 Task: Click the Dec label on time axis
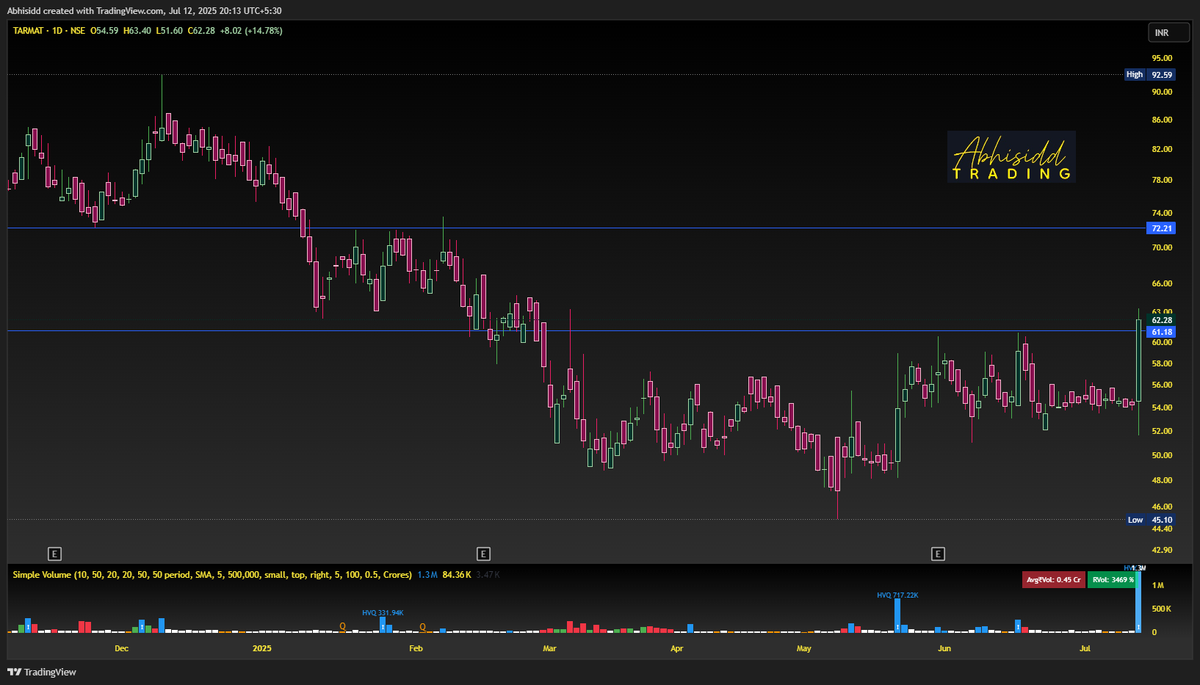click(x=121, y=649)
